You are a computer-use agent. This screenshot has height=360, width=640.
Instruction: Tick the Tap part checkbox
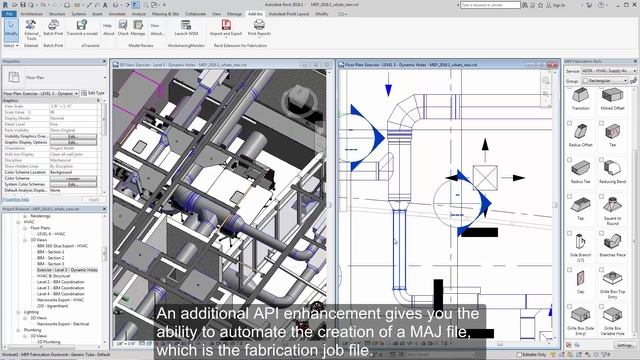(x=569, y=196)
